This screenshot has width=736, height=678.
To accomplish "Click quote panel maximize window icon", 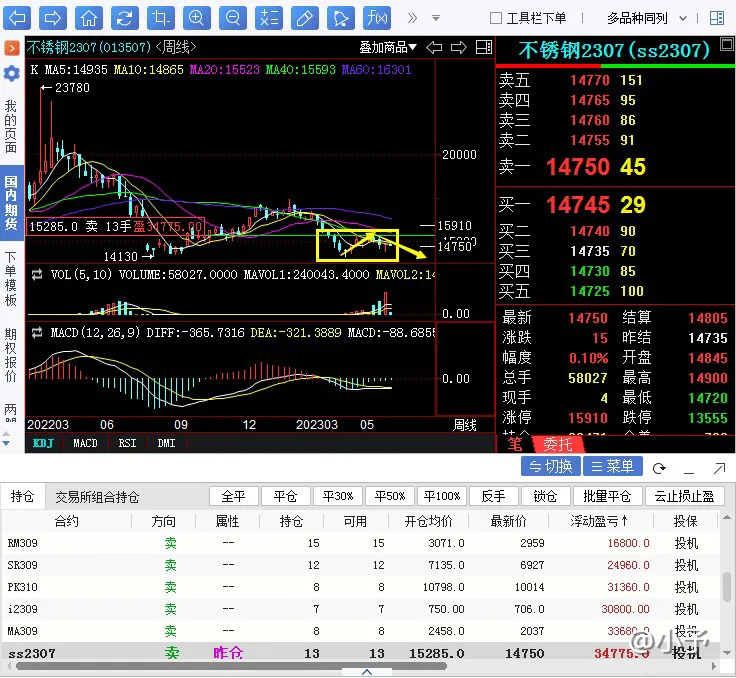I will point(727,45).
